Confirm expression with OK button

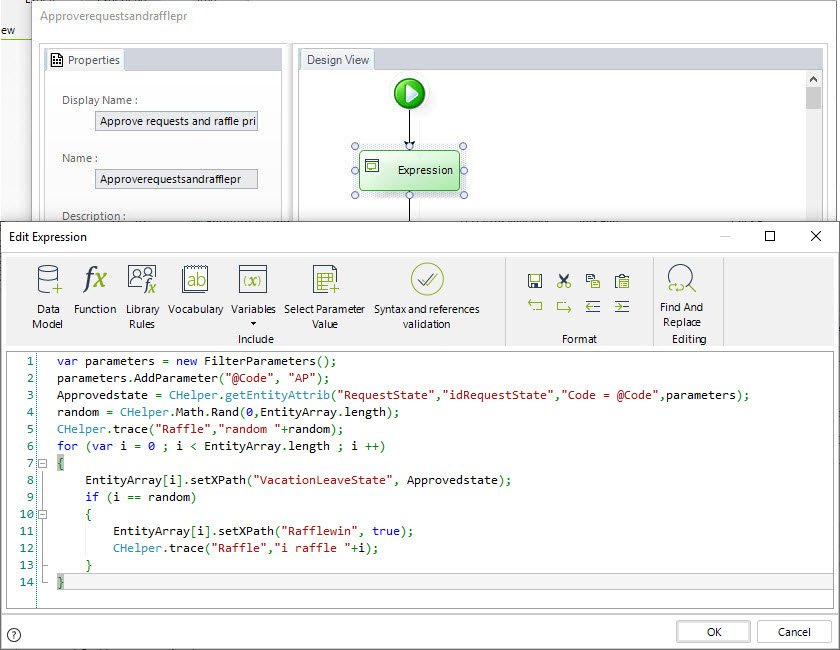click(x=714, y=632)
